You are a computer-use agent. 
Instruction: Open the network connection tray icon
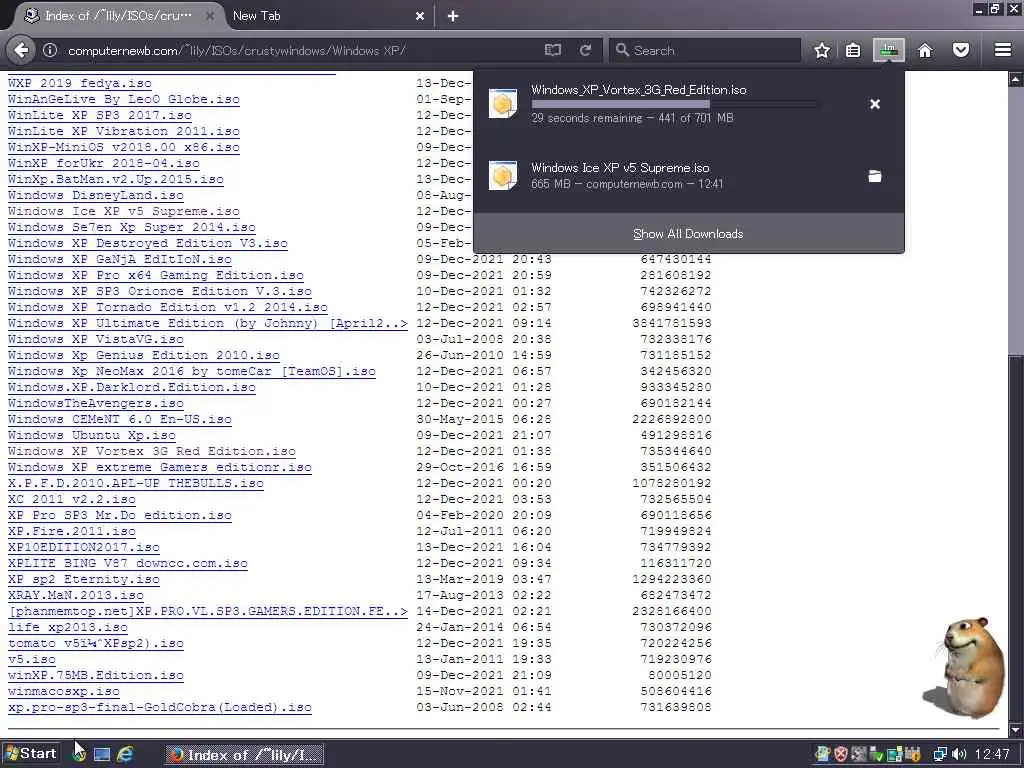pyautogui.click(x=940, y=754)
